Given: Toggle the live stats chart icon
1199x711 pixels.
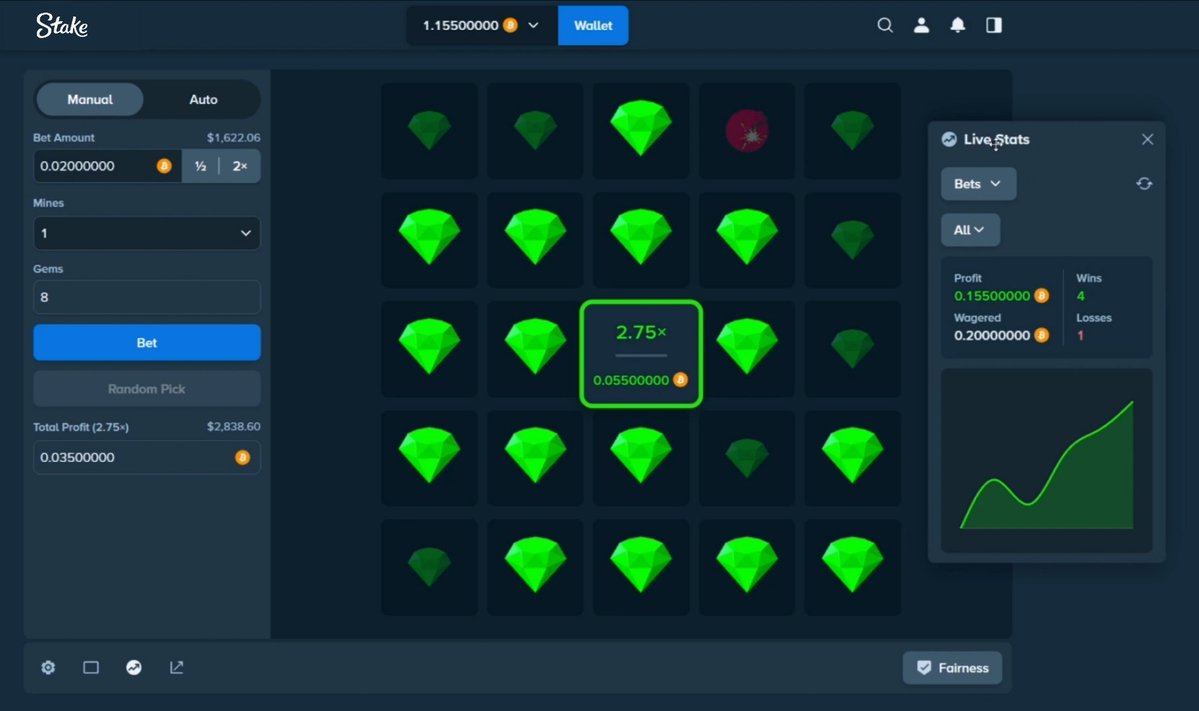Looking at the screenshot, I should (x=134, y=667).
